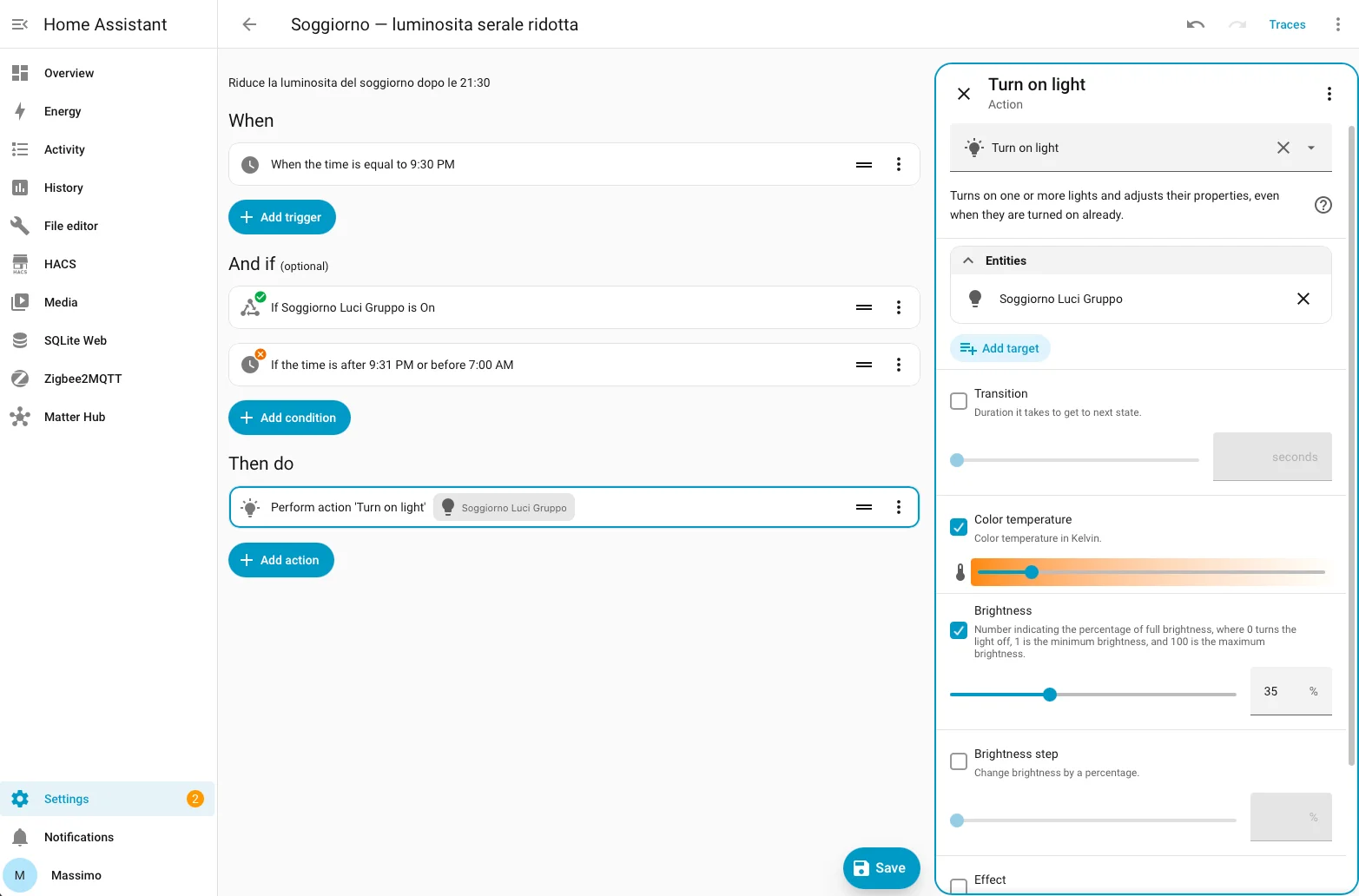Click the Brightness step slider
The width and height of the screenshot is (1359, 896).
tap(1093, 820)
